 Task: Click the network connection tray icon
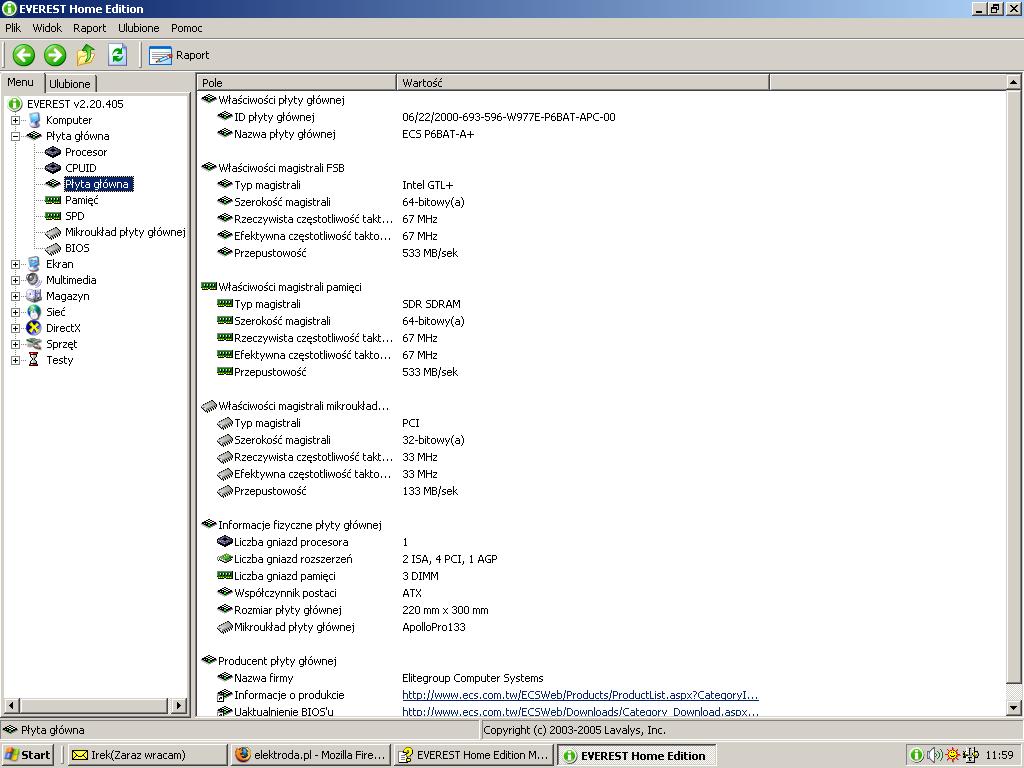[970, 755]
